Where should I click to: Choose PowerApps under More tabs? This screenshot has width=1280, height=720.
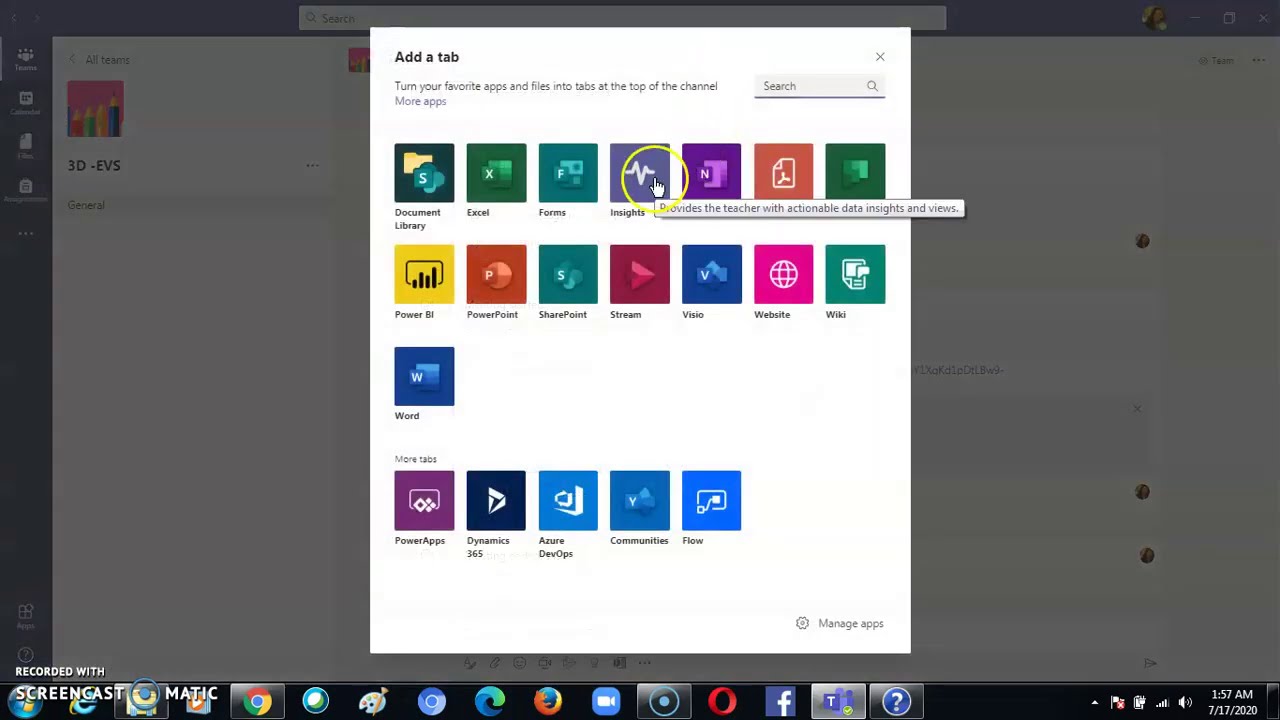tap(424, 500)
